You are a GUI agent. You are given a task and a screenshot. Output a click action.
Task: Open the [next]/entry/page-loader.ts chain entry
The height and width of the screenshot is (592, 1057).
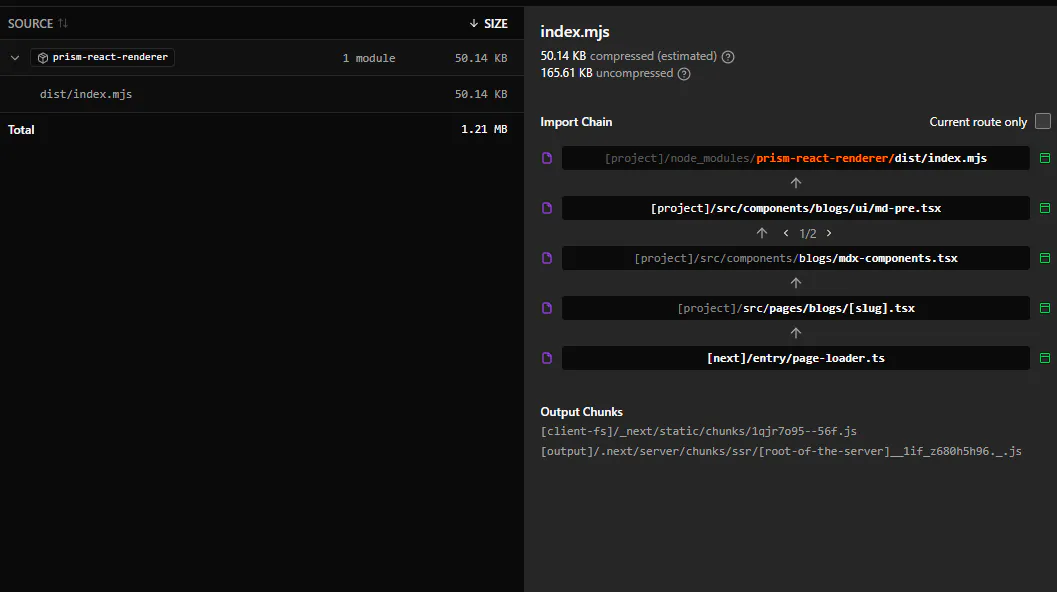tap(795, 358)
